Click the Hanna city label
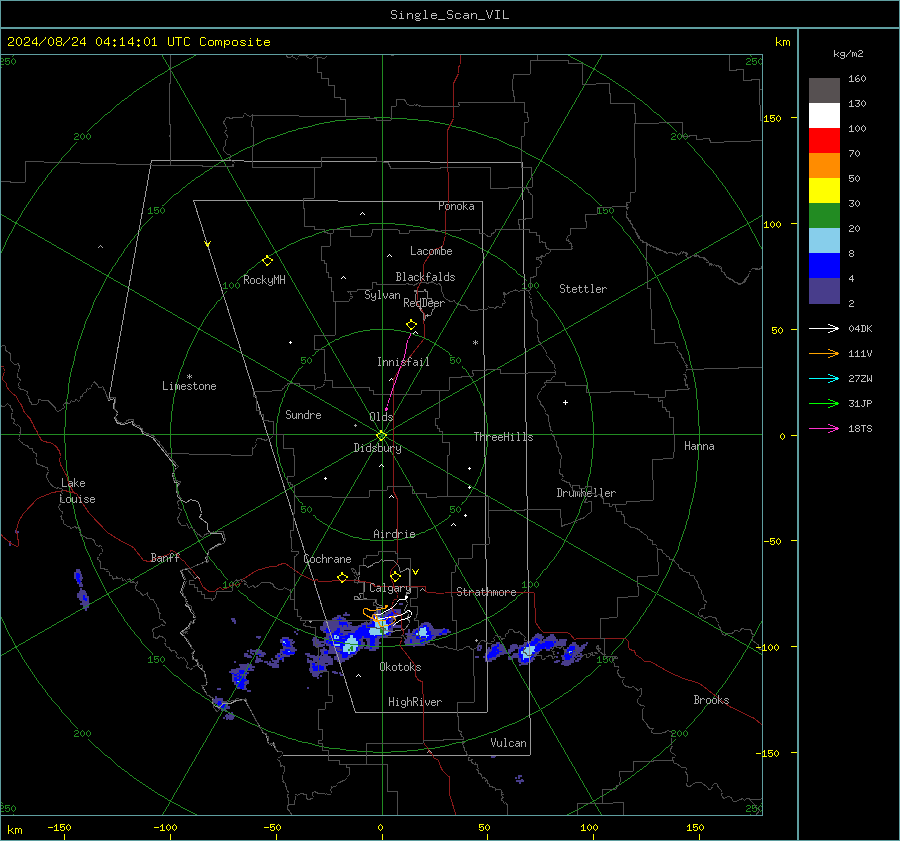 699,446
